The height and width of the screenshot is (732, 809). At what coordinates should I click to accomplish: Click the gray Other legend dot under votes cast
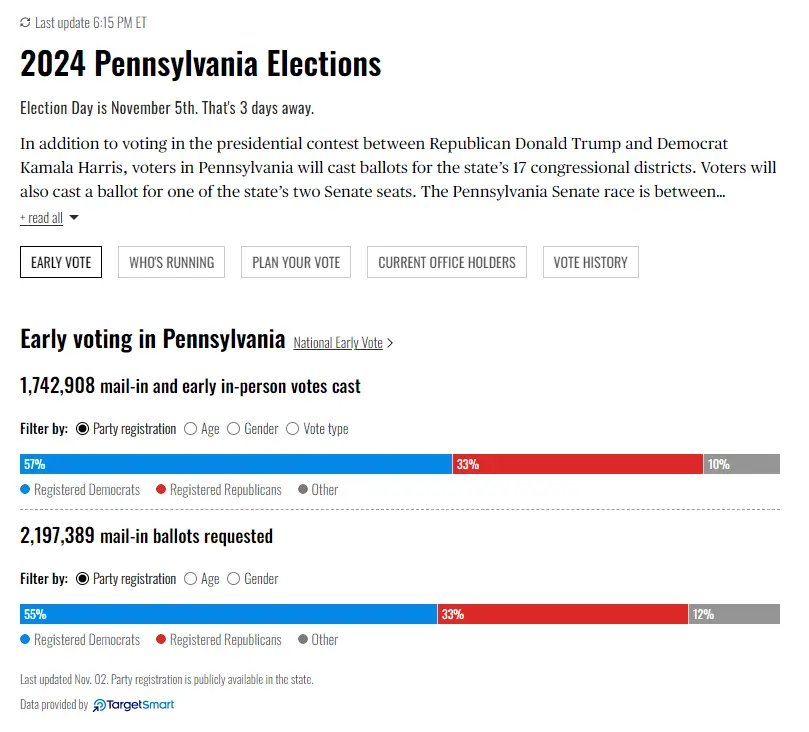(x=303, y=490)
